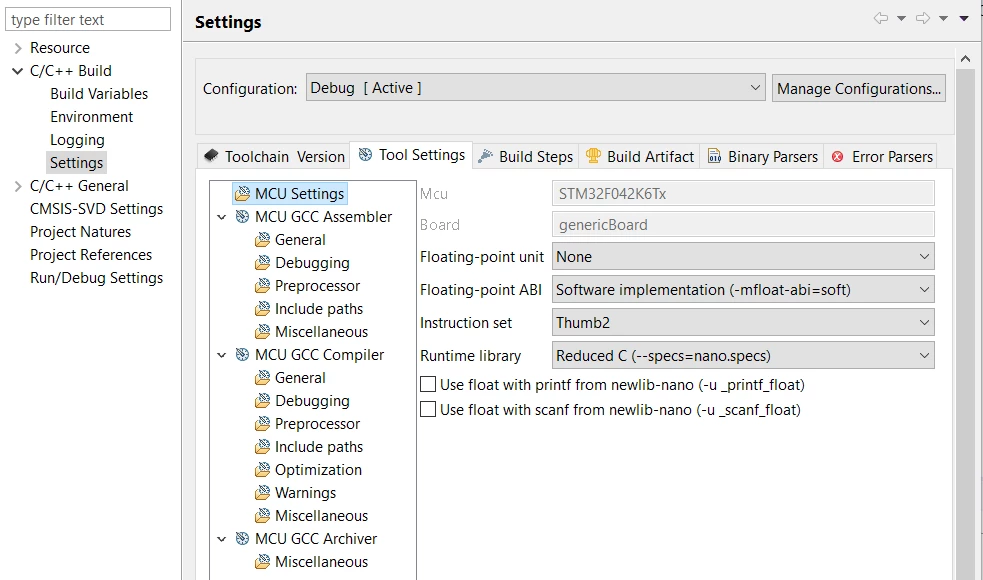The height and width of the screenshot is (580, 983).
Task: Click the MCU GCC Compiler tool icon
Action: [x=242, y=355]
